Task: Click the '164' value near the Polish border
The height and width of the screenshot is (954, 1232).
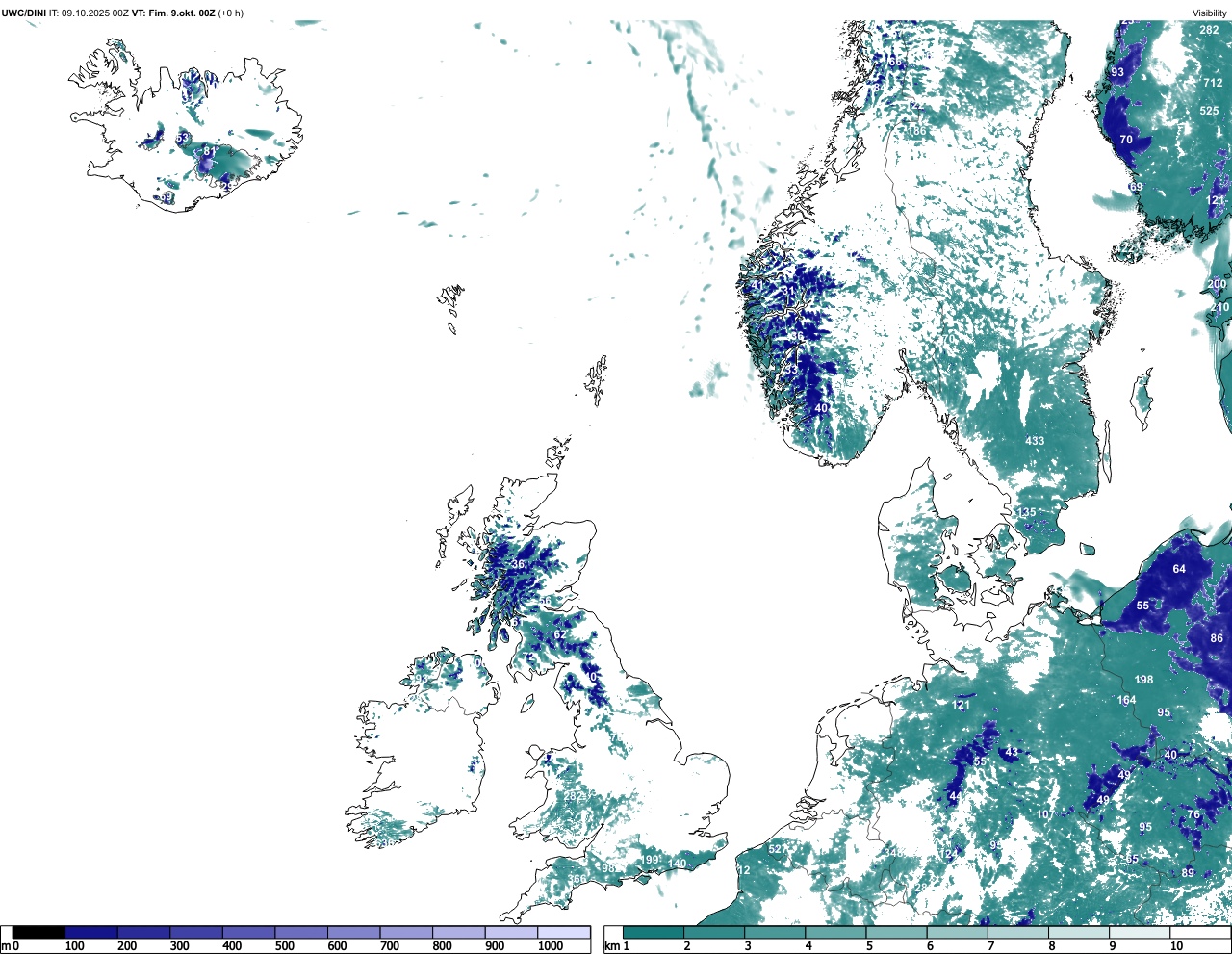Action: point(1126,701)
